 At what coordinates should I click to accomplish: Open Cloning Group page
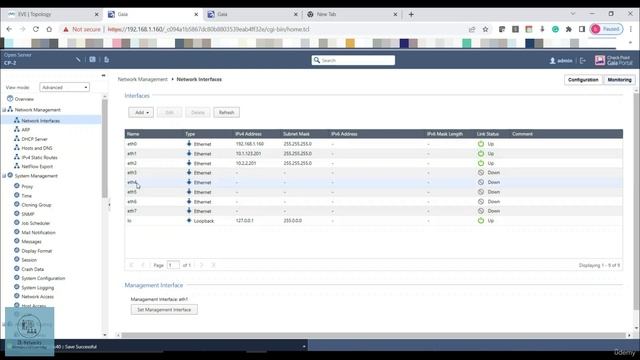click(36, 205)
